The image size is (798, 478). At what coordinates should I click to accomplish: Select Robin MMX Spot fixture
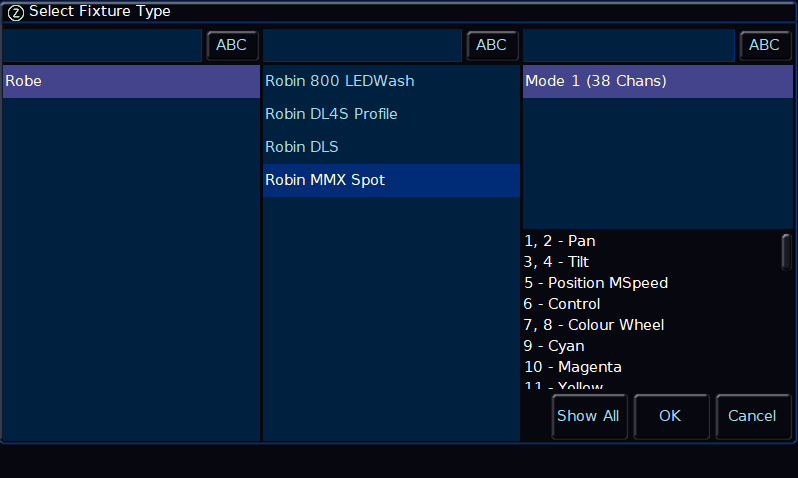tap(391, 180)
